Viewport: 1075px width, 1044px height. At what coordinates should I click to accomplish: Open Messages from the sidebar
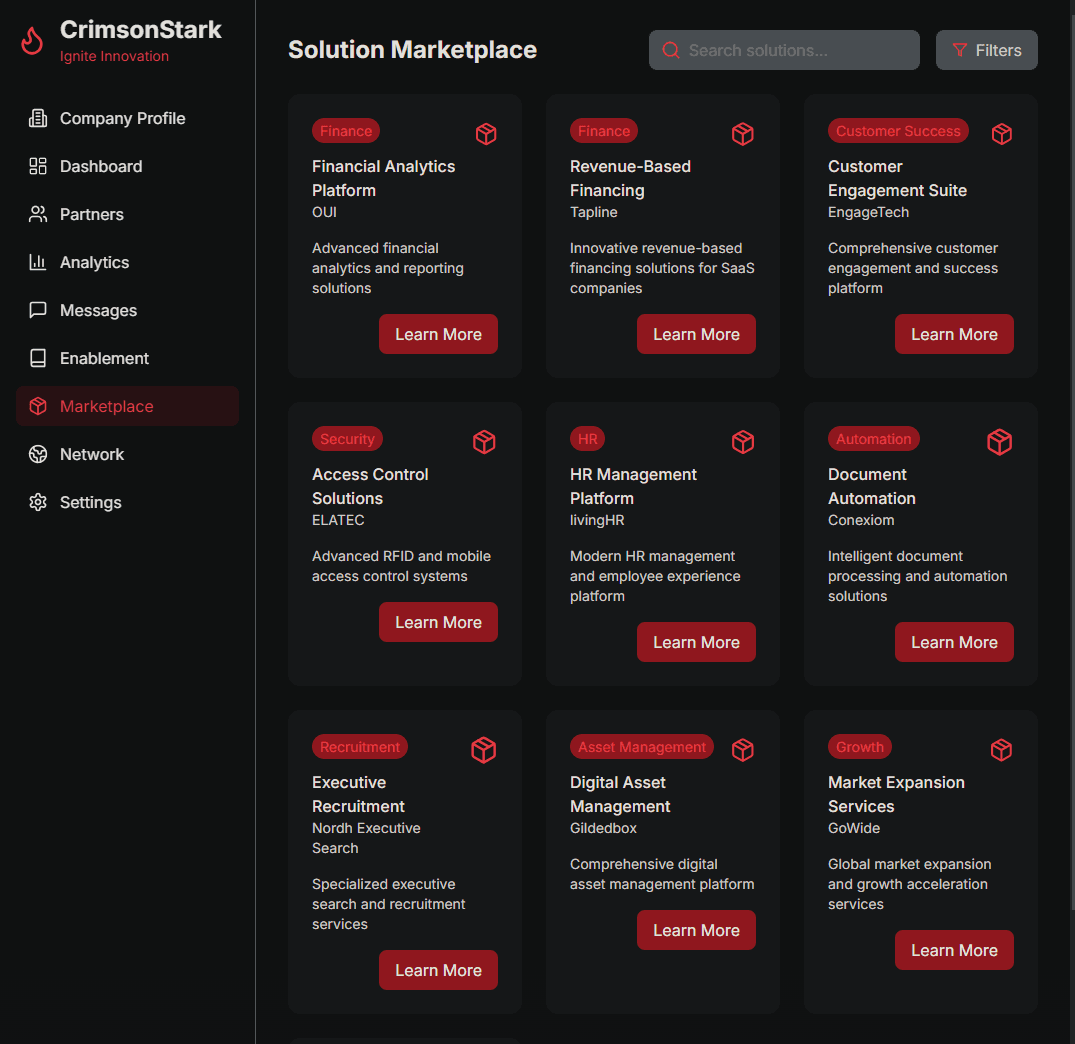pos(128,311)
